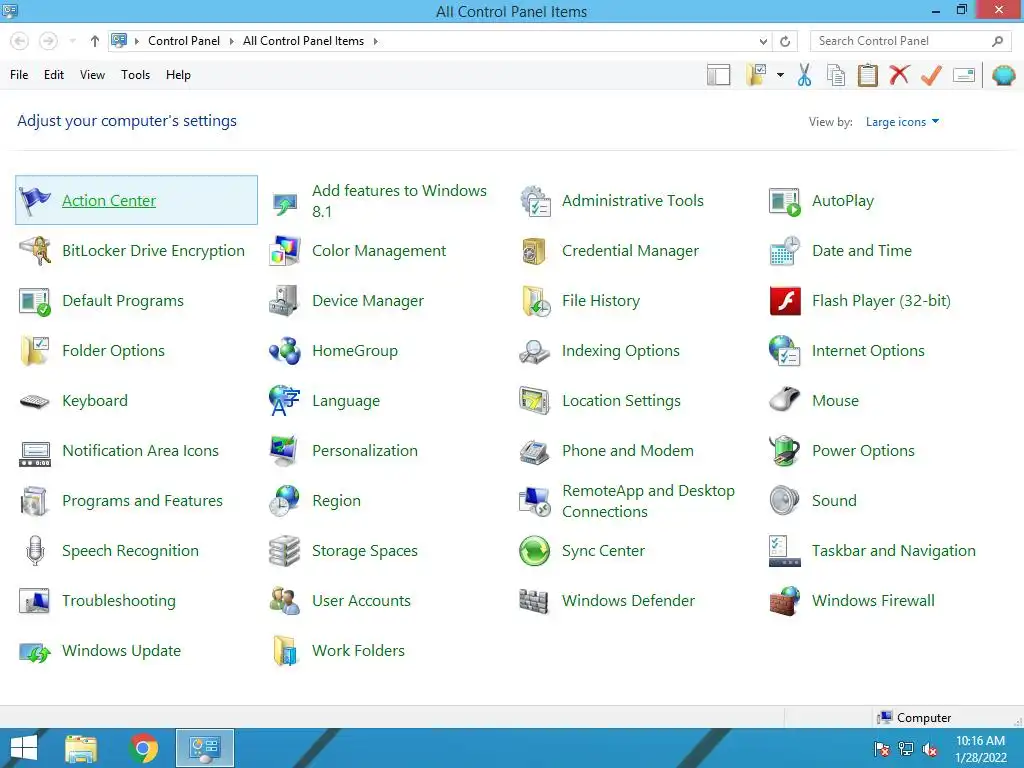
Task: Open the Storage Spaces drives icon
Action: [285, 551]
